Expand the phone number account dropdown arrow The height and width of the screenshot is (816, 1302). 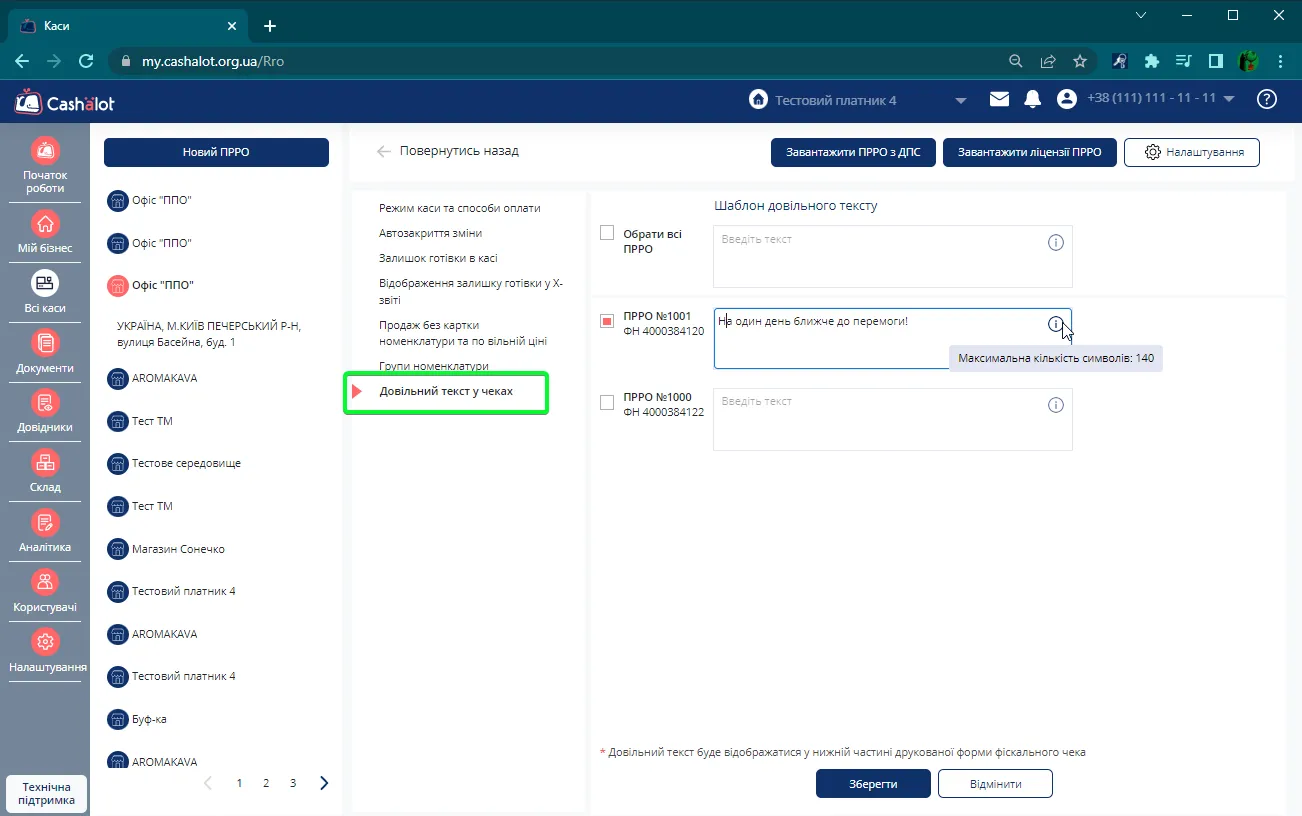pos(1229,99)
